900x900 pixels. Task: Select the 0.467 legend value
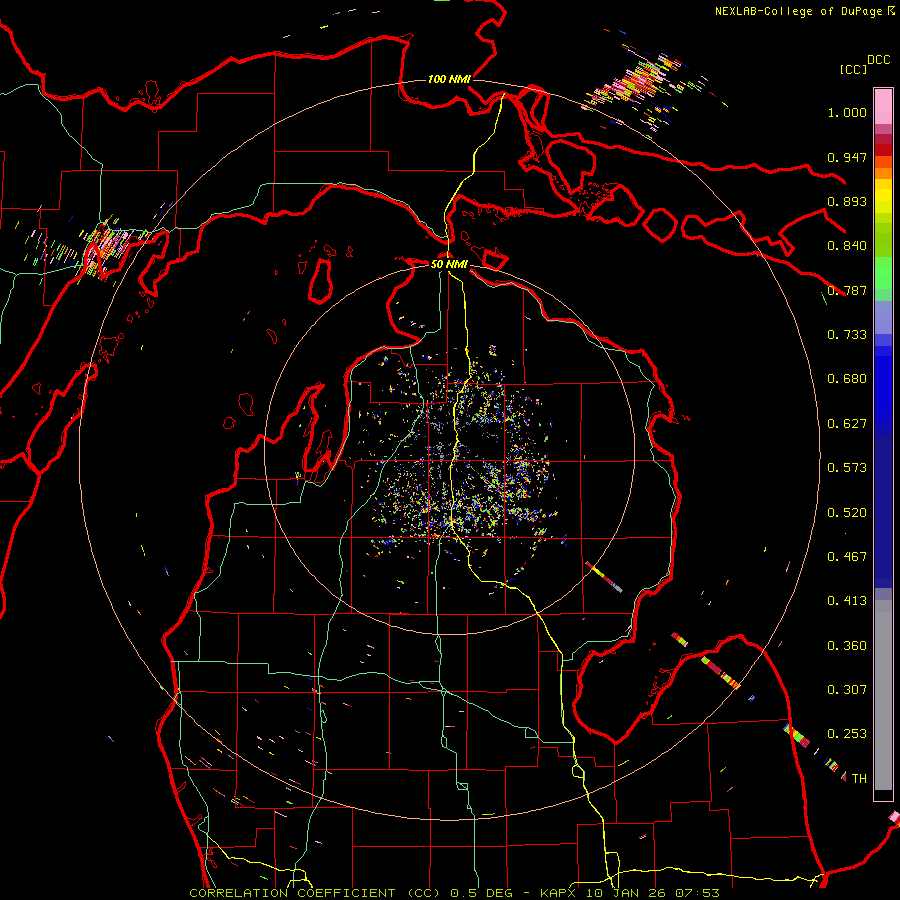coord(847,557)
